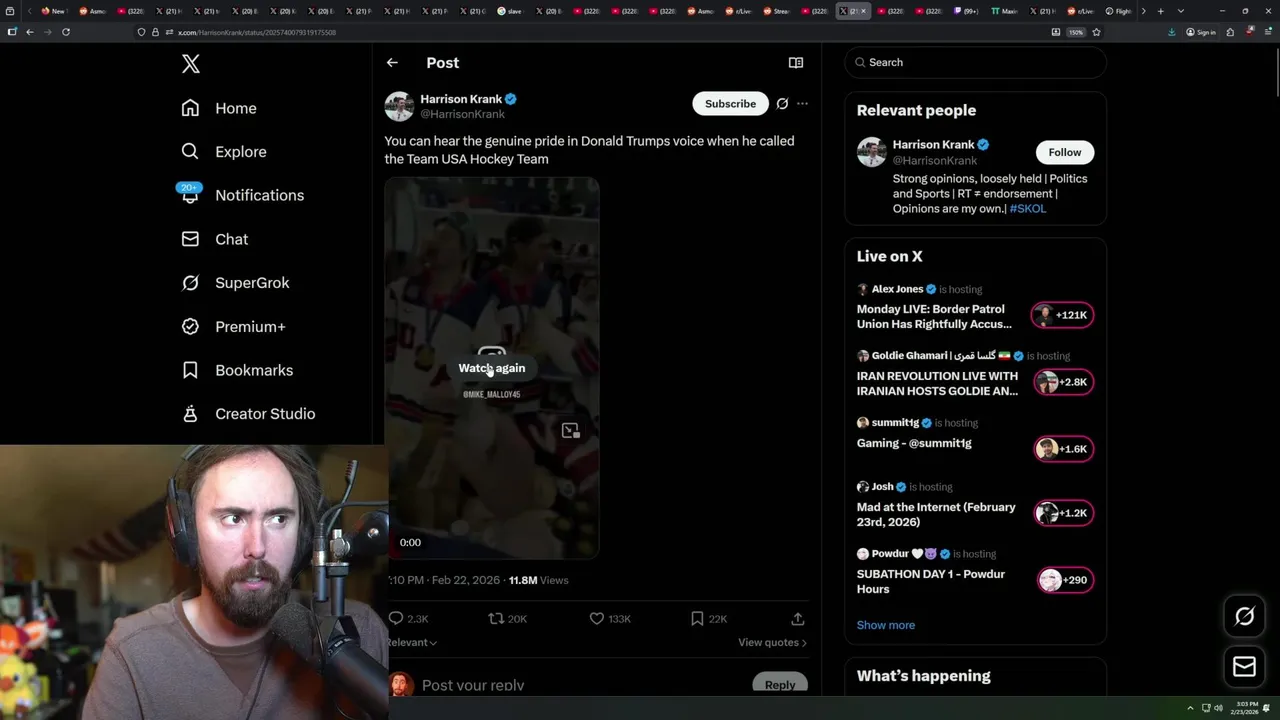Open Mad at the Internet broadcast

tap(936, 514)
